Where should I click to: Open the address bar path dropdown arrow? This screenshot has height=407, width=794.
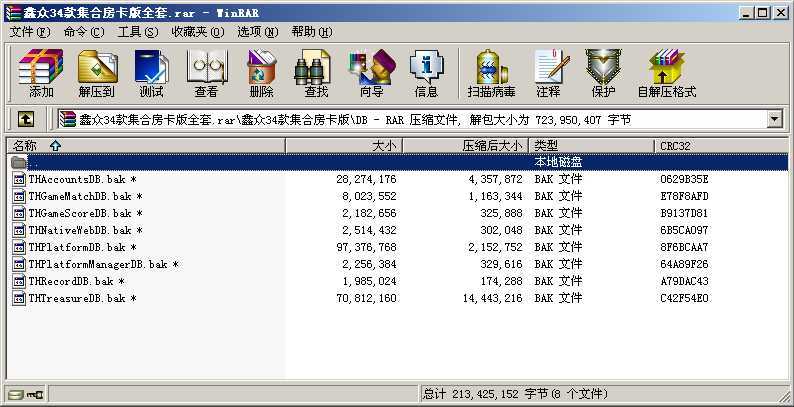(x=774, y=119)
